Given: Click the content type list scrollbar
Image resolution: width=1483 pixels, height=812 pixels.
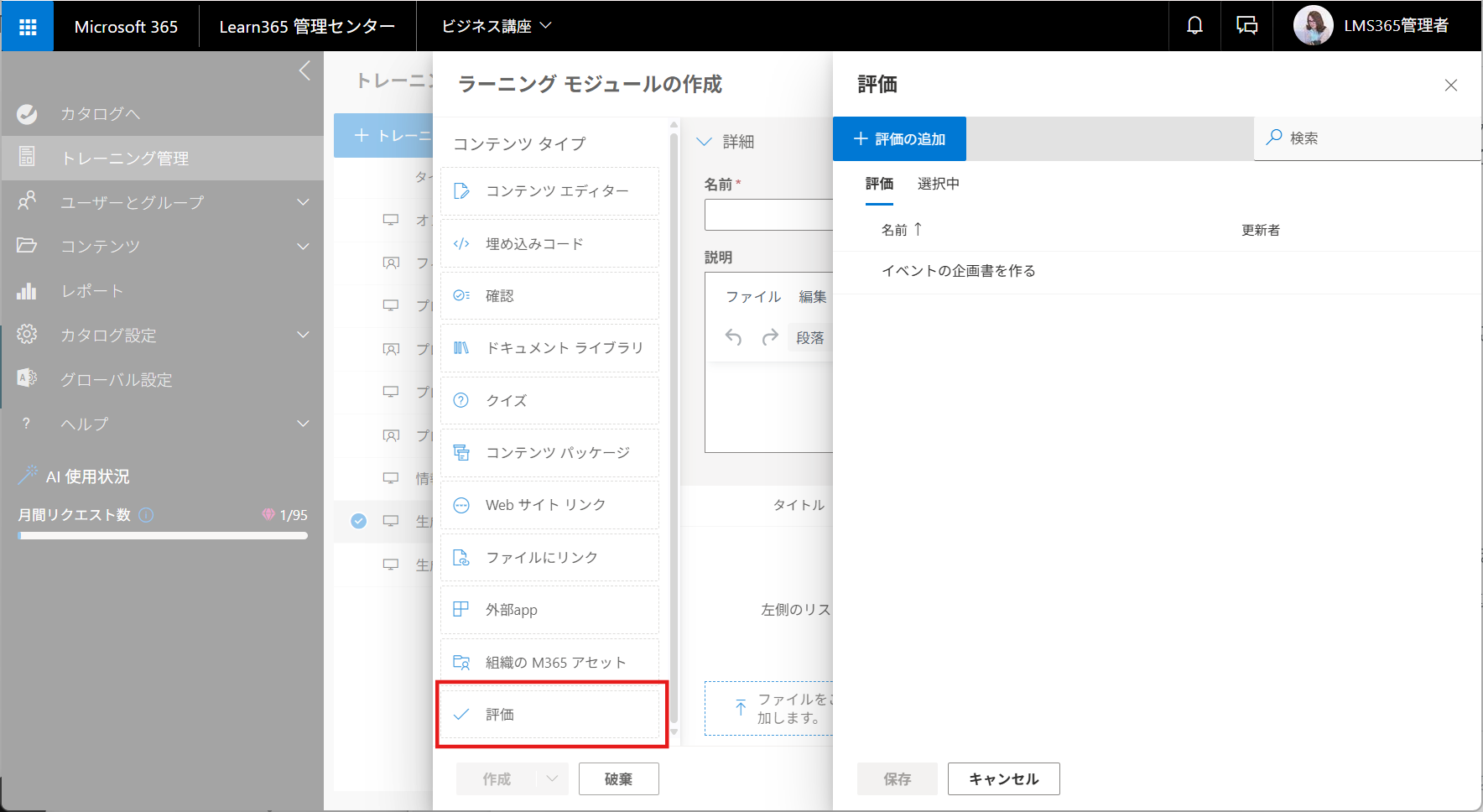Looking at the screenshot, I should 674,428.
